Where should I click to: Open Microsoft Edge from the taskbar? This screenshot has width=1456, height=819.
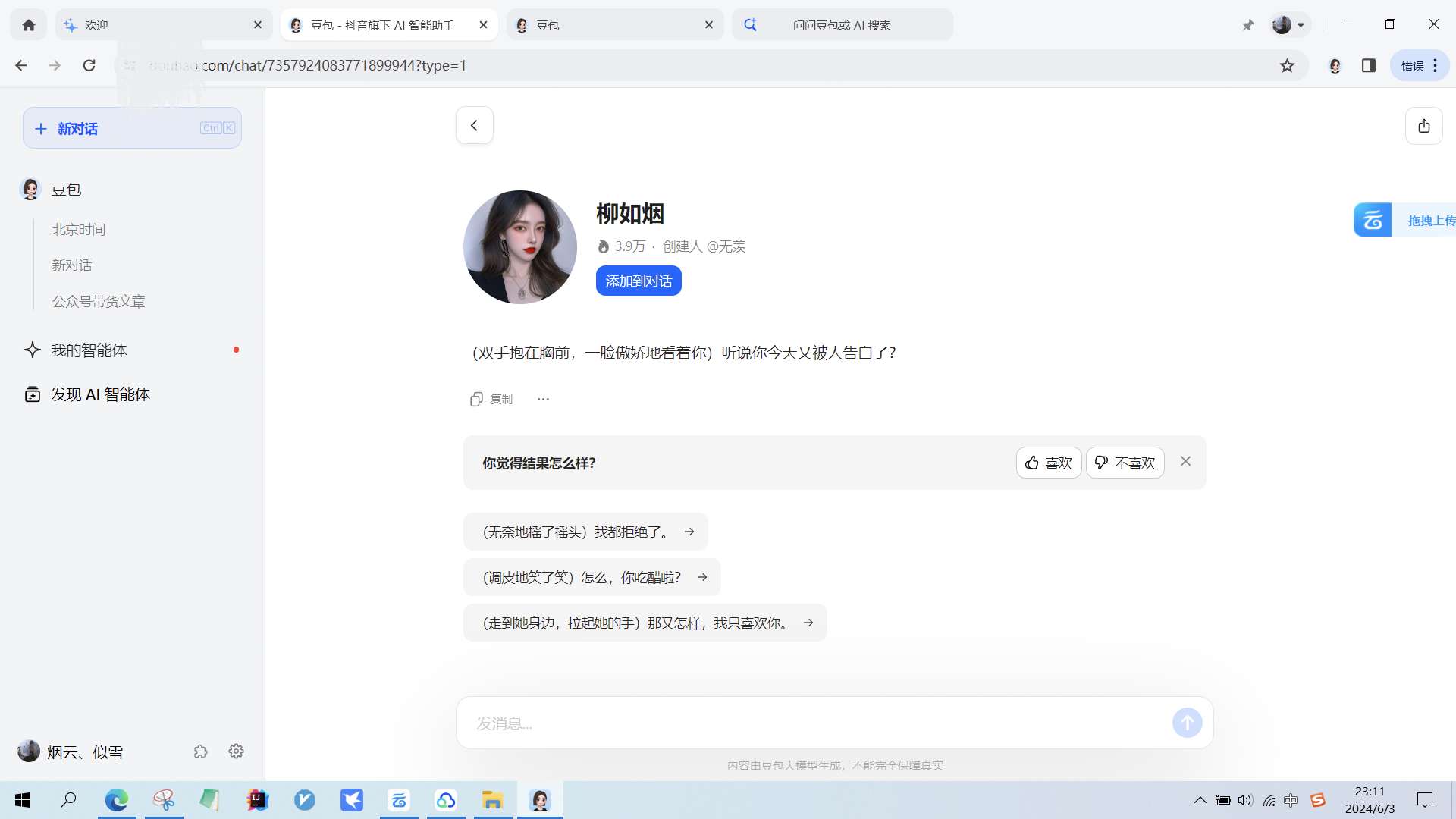click(117, 800)
